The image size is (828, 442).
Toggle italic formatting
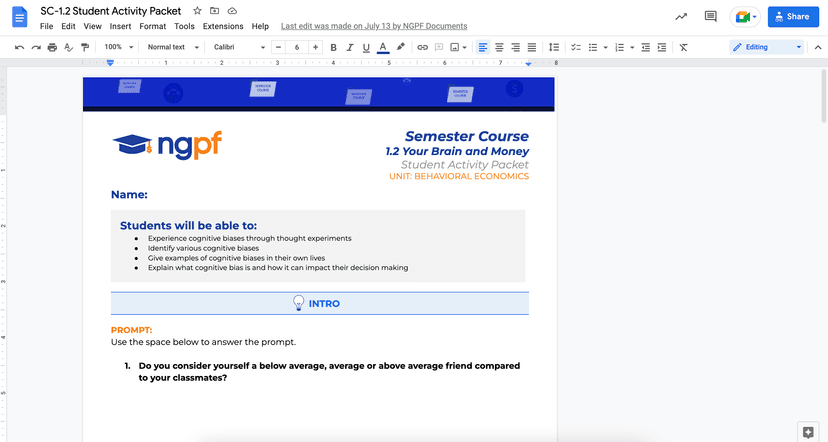[366, 47]
